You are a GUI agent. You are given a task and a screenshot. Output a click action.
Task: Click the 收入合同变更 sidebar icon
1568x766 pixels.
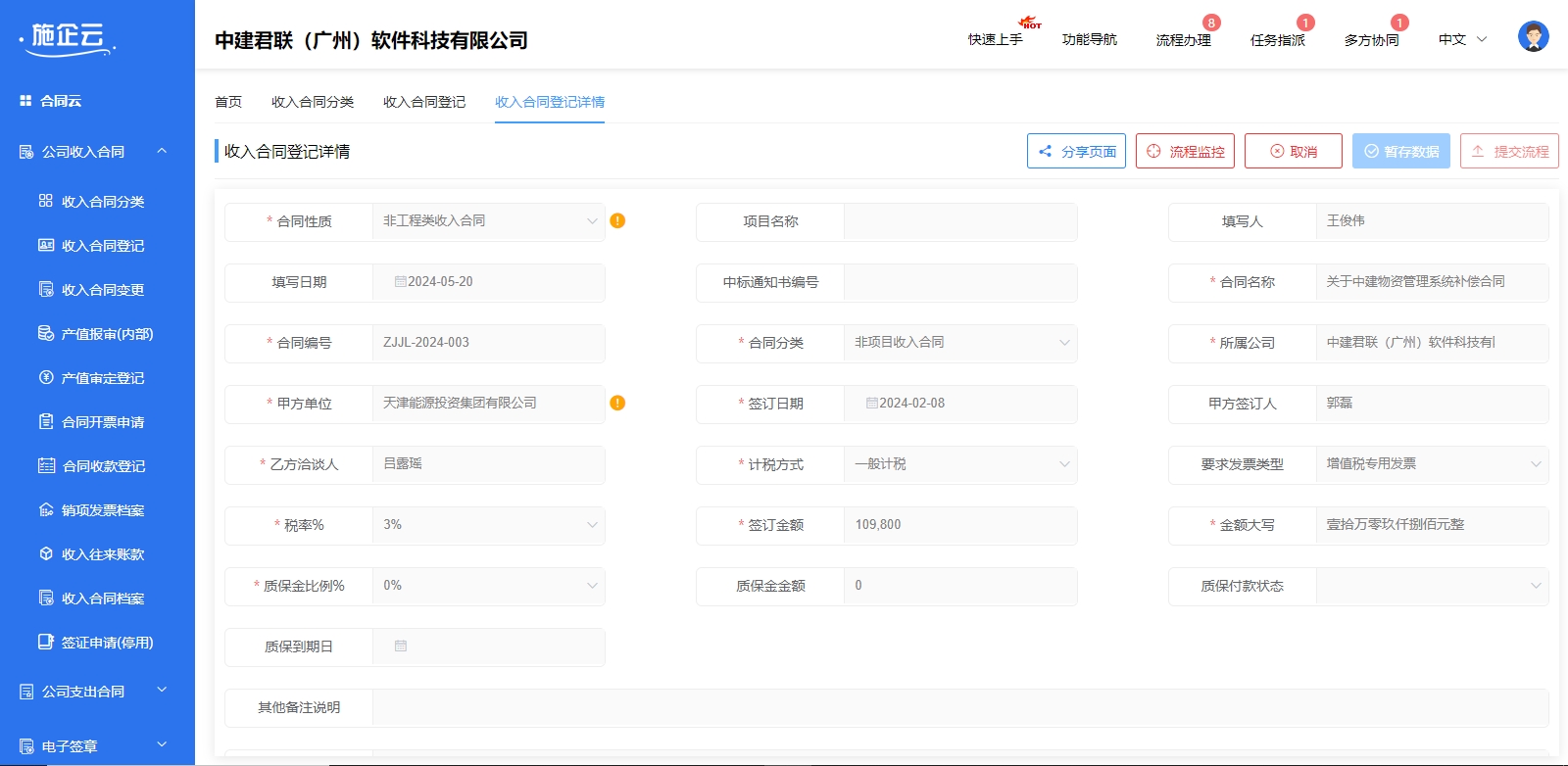46,289
